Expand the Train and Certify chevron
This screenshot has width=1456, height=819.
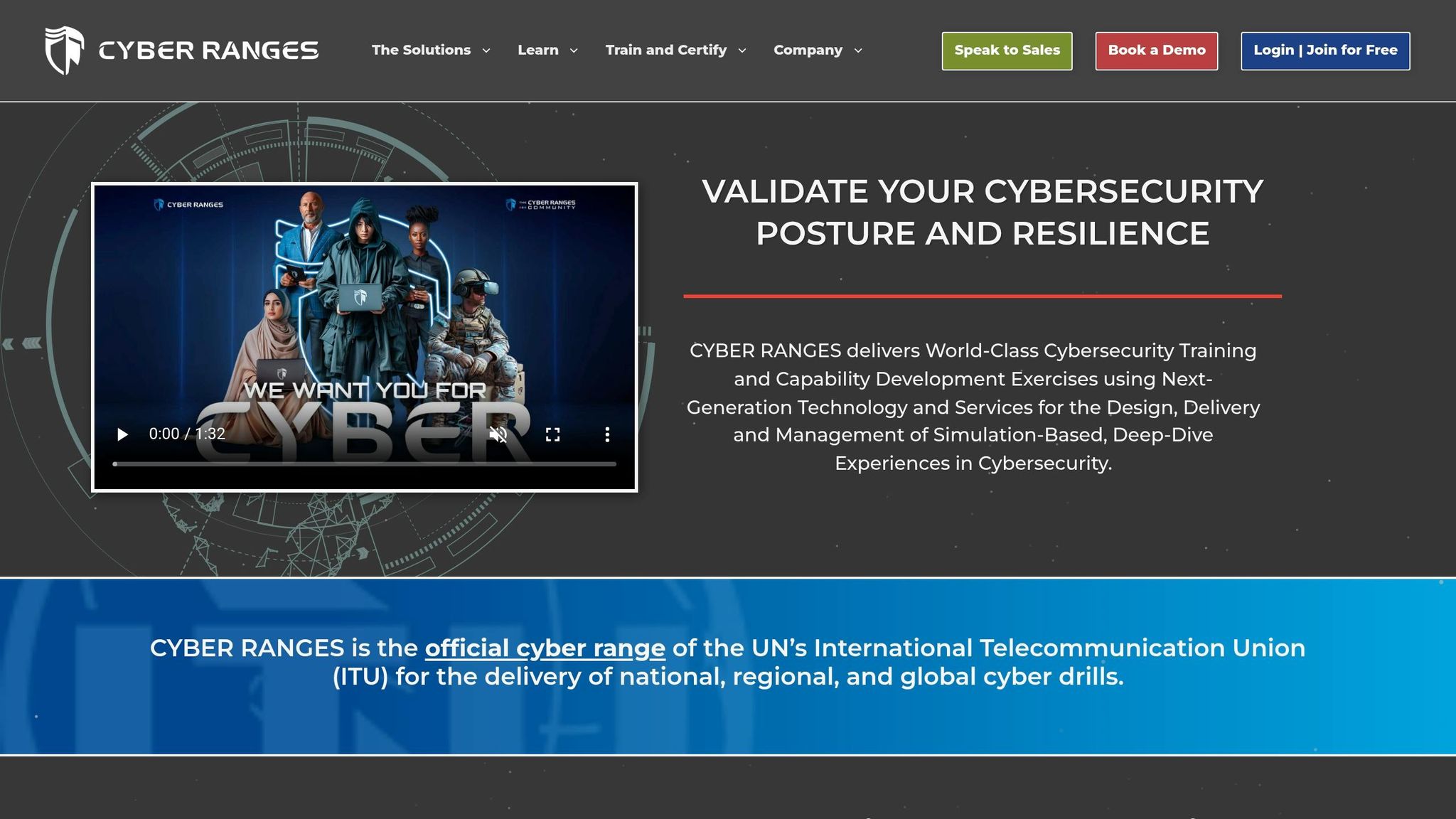[742, 50]
